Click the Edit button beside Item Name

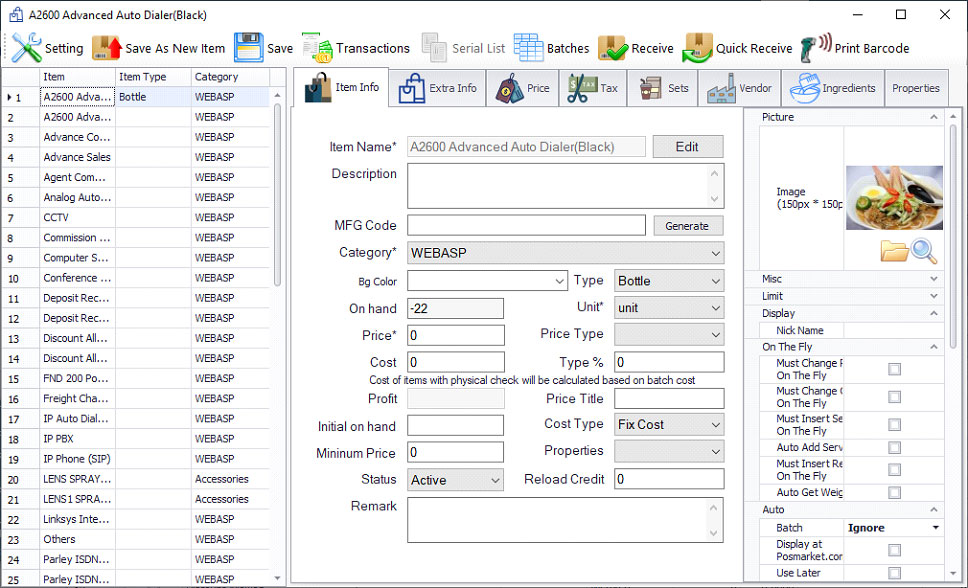688,147
